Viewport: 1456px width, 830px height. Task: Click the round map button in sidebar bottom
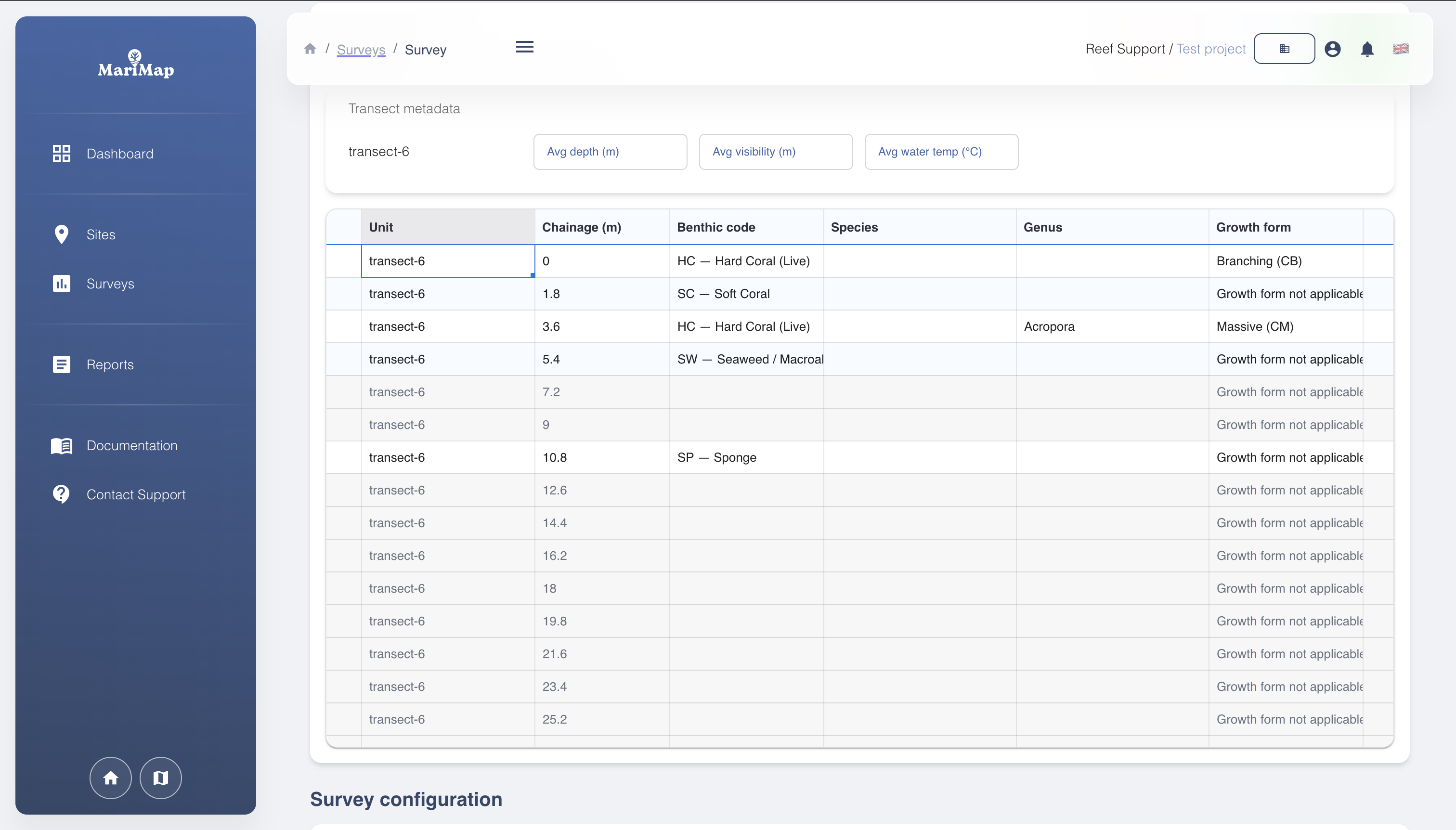coord(161,778)
